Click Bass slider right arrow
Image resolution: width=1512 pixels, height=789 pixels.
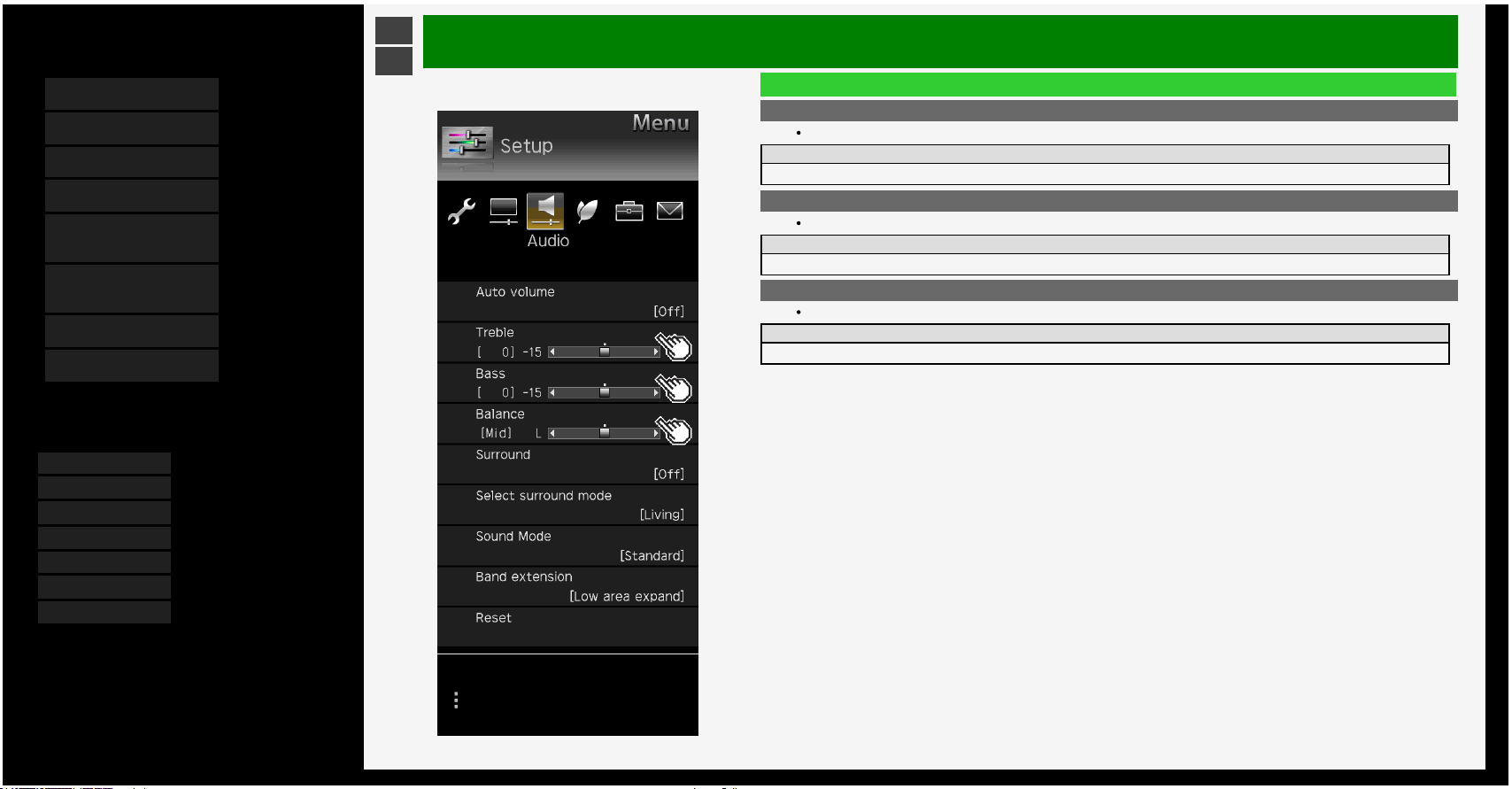coord(656,392)
